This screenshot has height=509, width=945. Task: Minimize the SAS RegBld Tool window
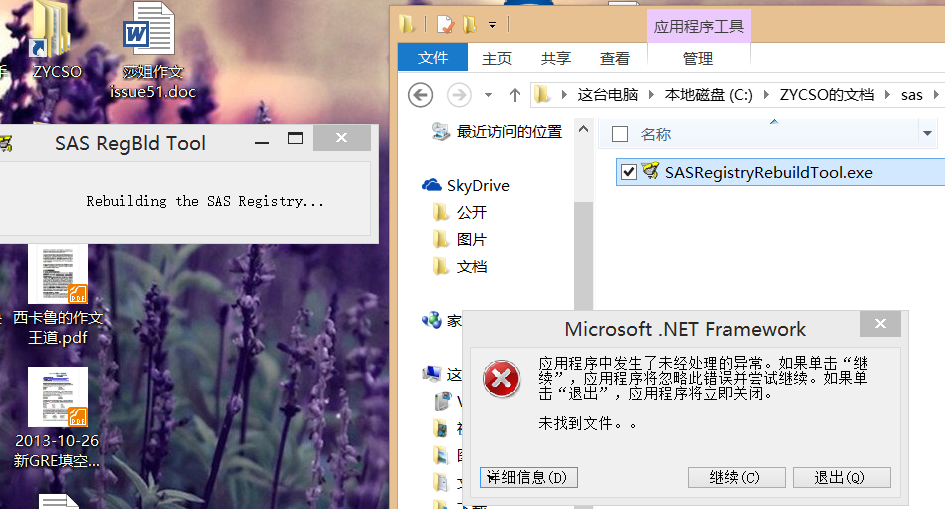[262, 142]
